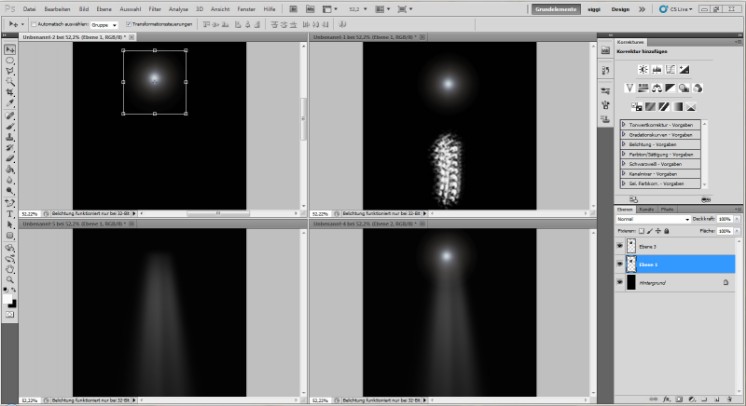Select the Text tool in the toolbox
This screenshot has height=406, width=746.
pos(10,213)
